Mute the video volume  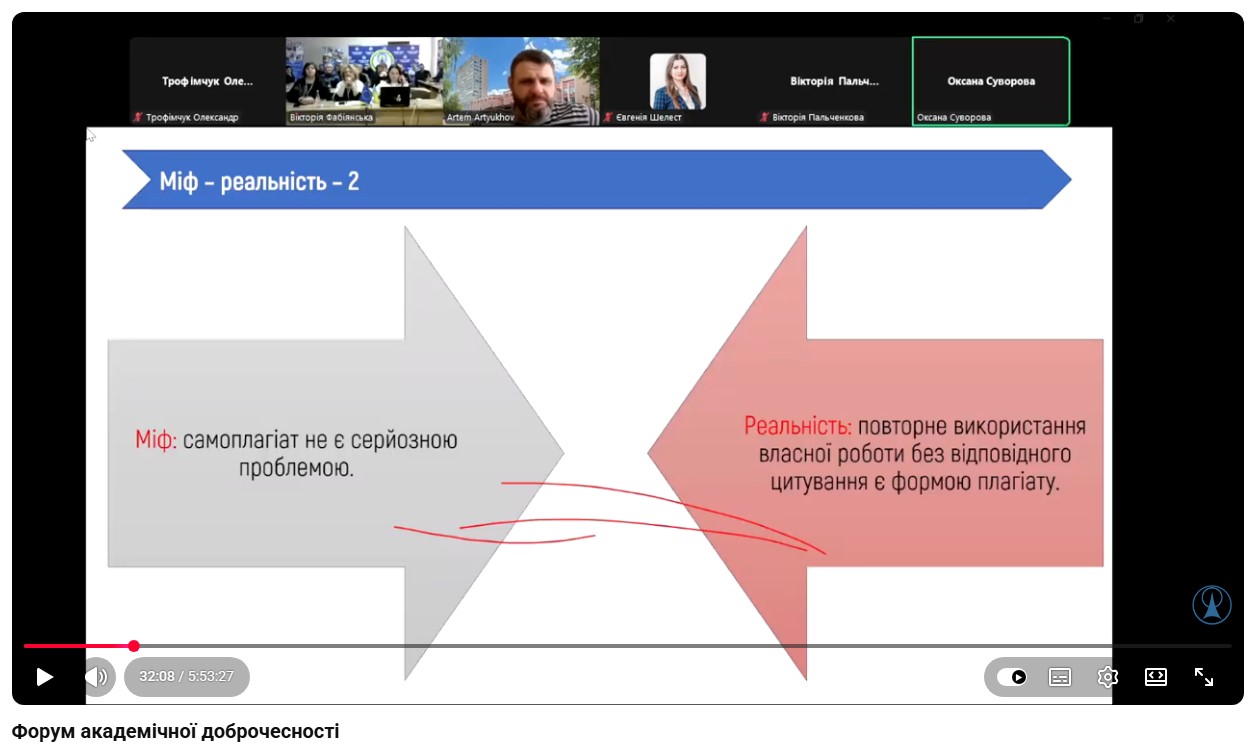pos(98,677)
